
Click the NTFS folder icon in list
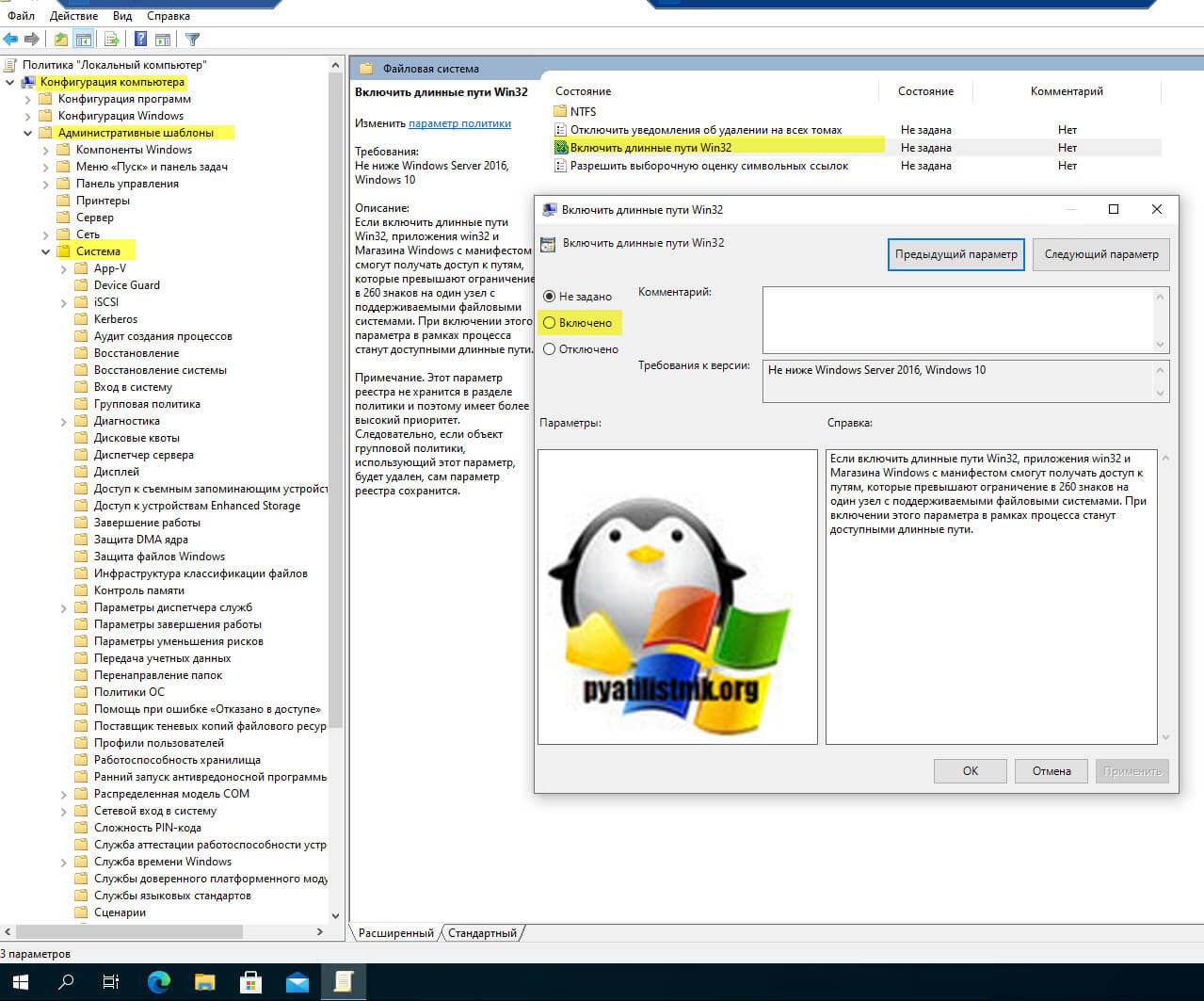pyautogui.click(x=561, y=111)
